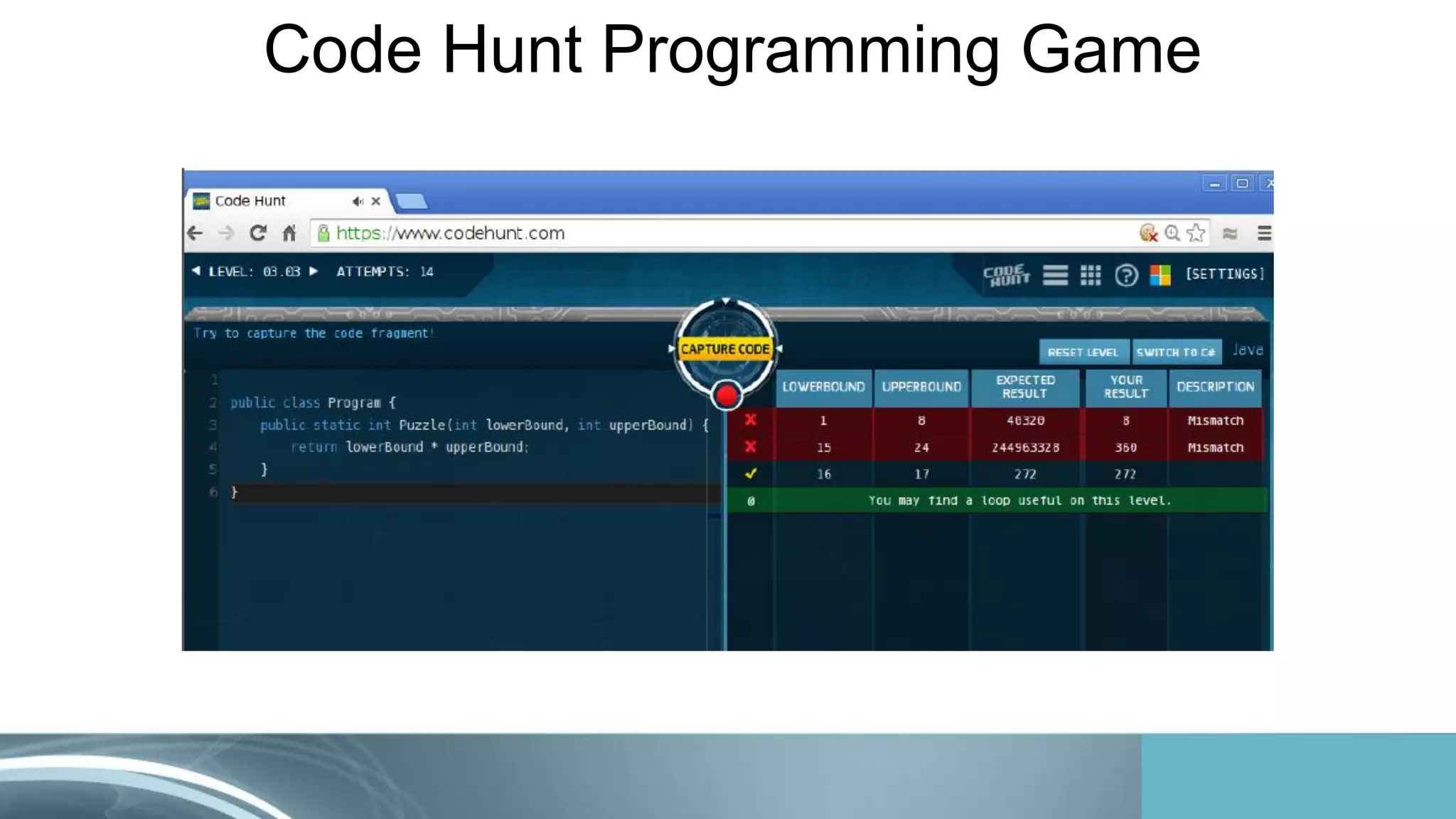This screenshot has height=819, width=1456.
Task: Click the red X on row with 244963328
Action: pyautogui.click(x=751, y=447)
